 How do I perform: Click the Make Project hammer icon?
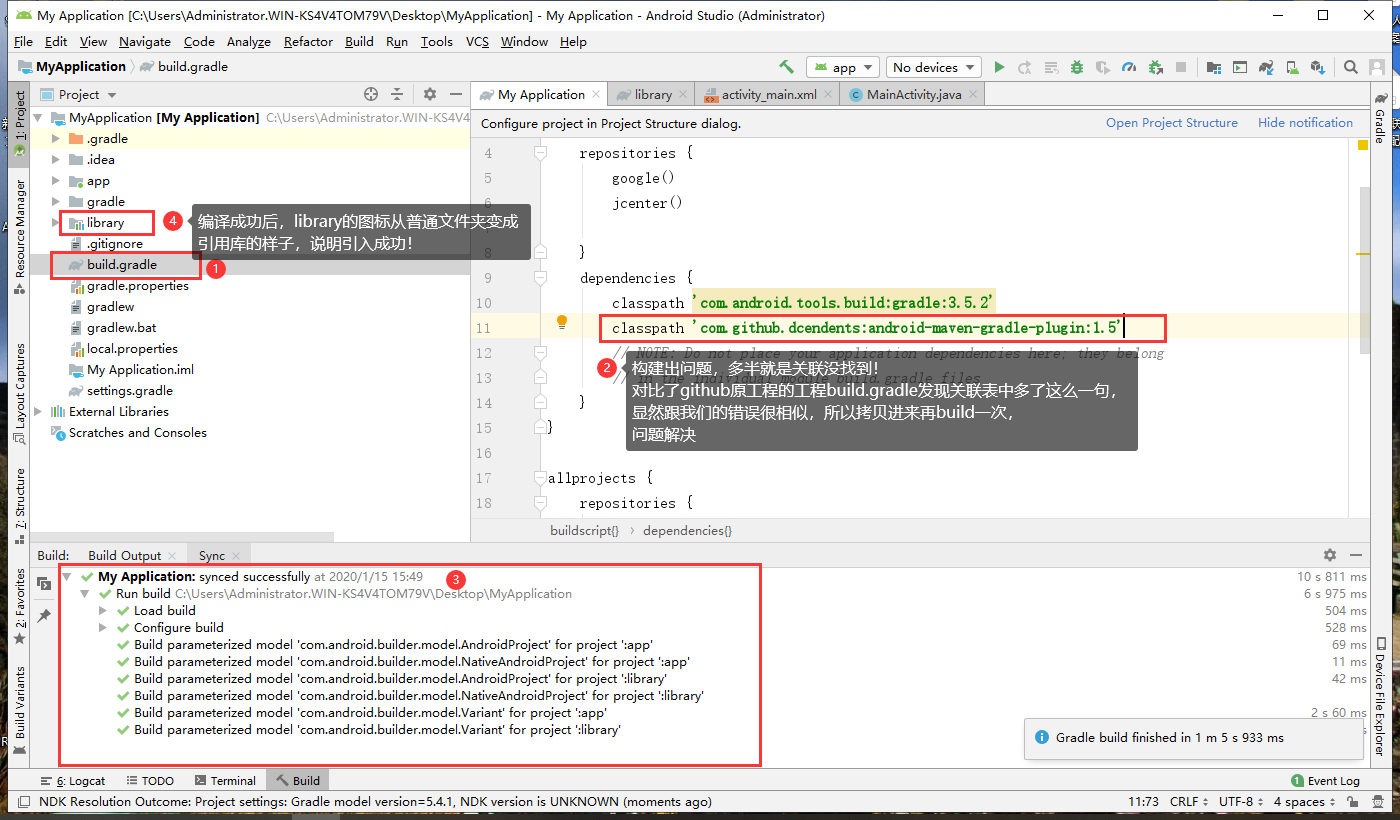[x=787, y=67]
